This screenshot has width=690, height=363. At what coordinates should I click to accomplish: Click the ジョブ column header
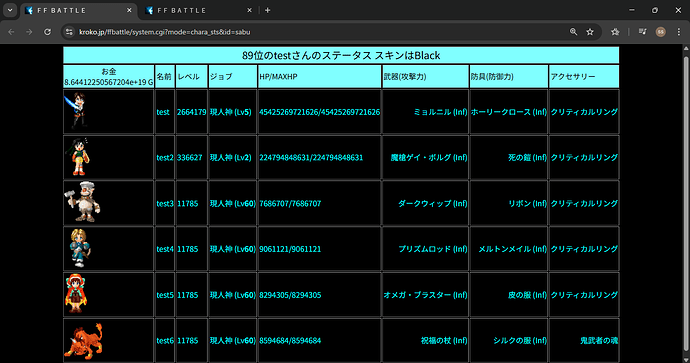point(233,77)
